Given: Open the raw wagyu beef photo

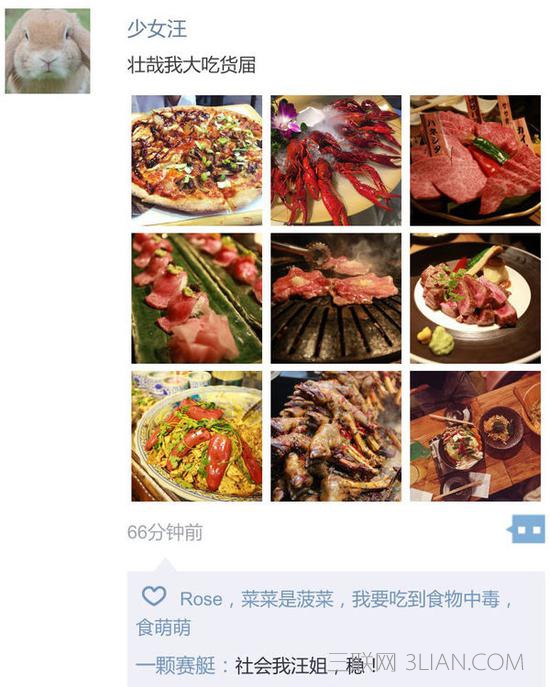Looking at the screenshot, I should pyautogui.click(x=475, y=160).
